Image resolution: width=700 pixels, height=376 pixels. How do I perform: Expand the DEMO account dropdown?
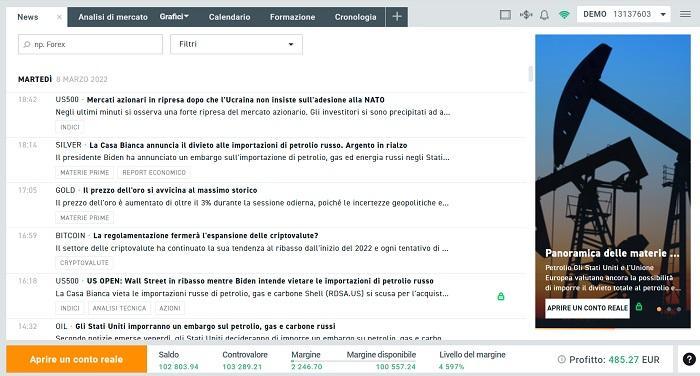[624, 14]
